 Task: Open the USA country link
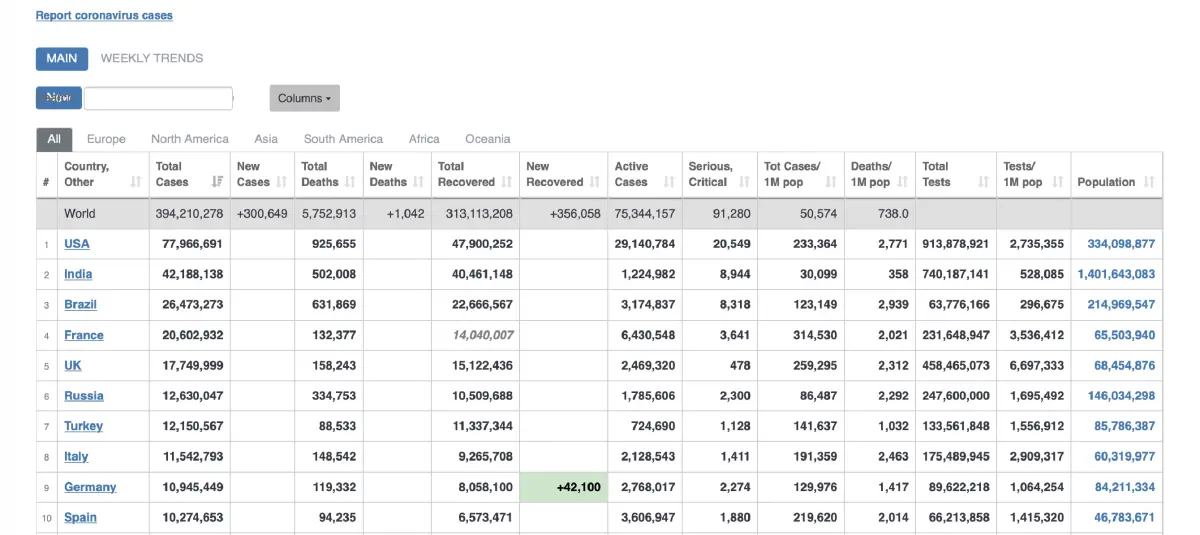click(77, 243)
